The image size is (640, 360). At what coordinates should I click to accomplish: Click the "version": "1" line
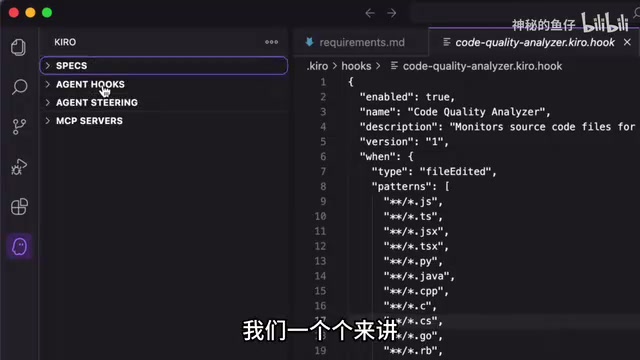click(404, 142)
